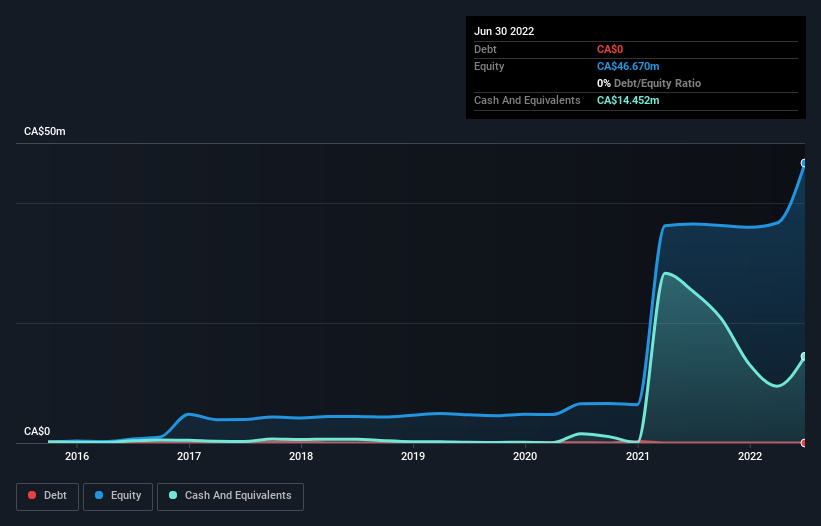The width and height of the screenshot is (821, 526).
Task: Click the red CA$0 debt value
Action: [610, 49]
